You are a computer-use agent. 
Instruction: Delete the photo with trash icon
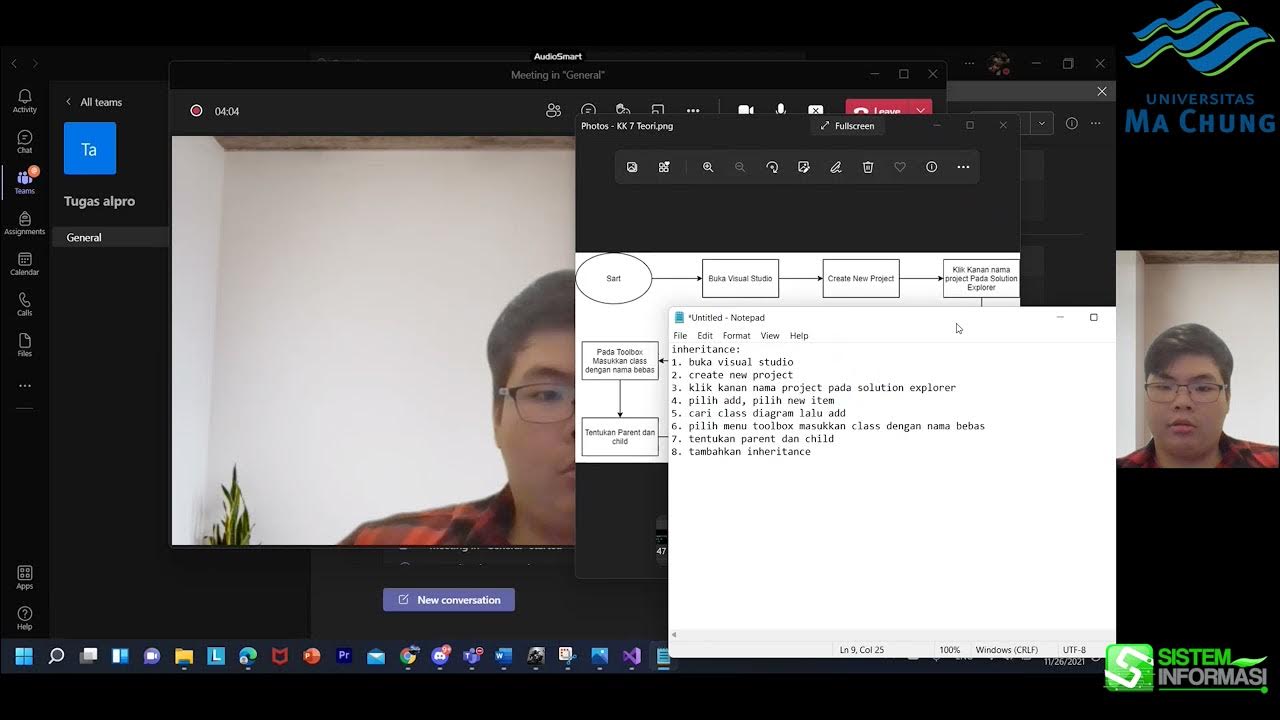click(868, 167)
